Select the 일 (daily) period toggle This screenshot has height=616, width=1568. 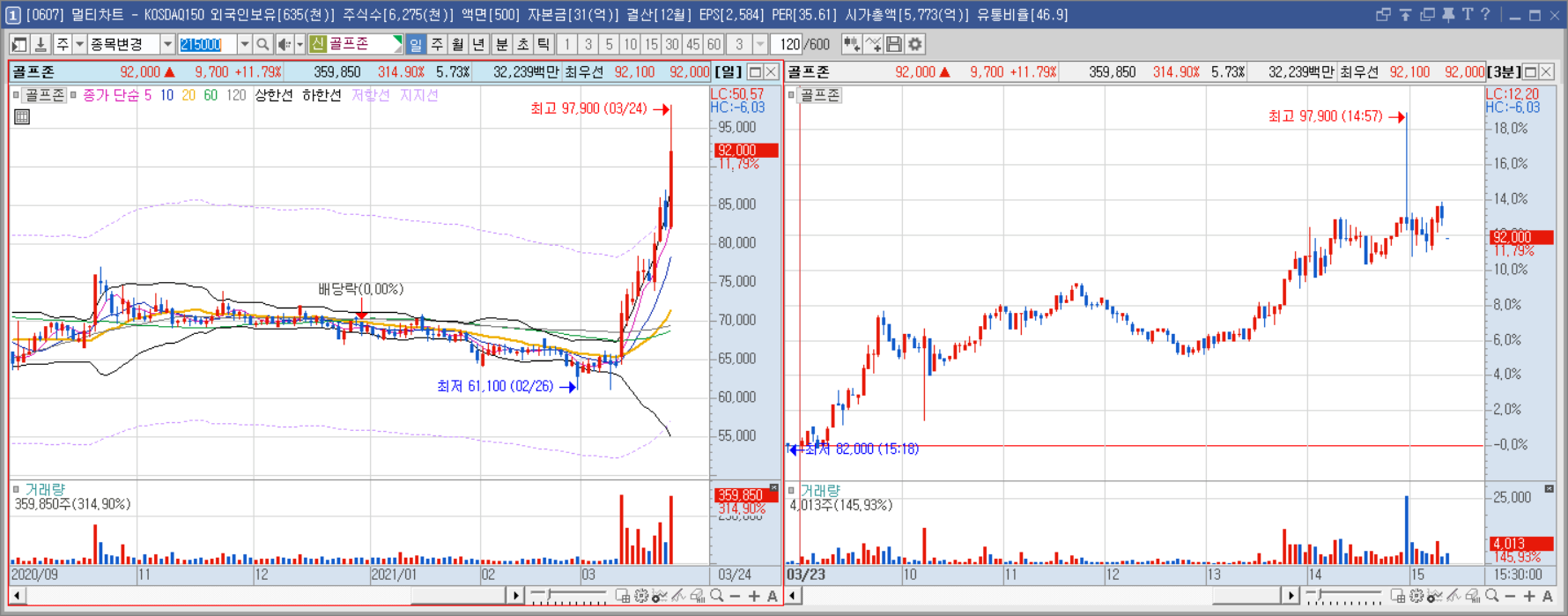point(416,44)
